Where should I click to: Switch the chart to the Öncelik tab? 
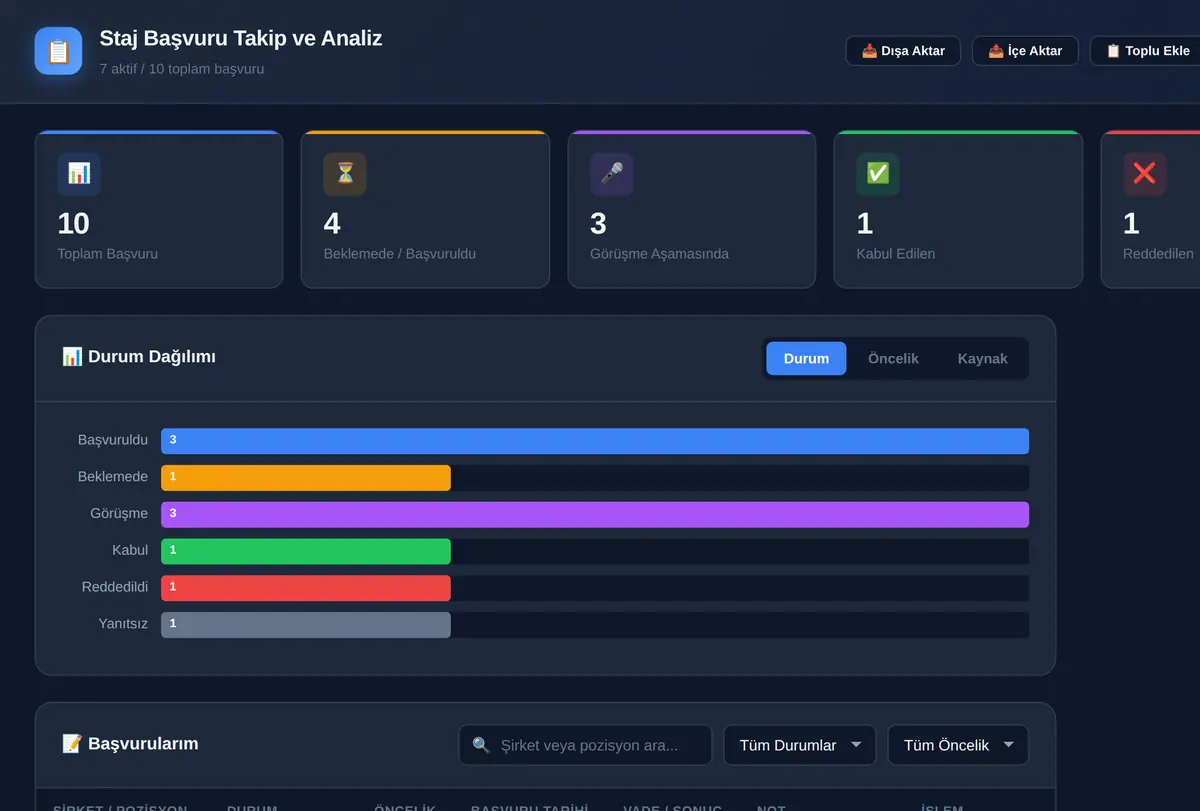(893, 359)
